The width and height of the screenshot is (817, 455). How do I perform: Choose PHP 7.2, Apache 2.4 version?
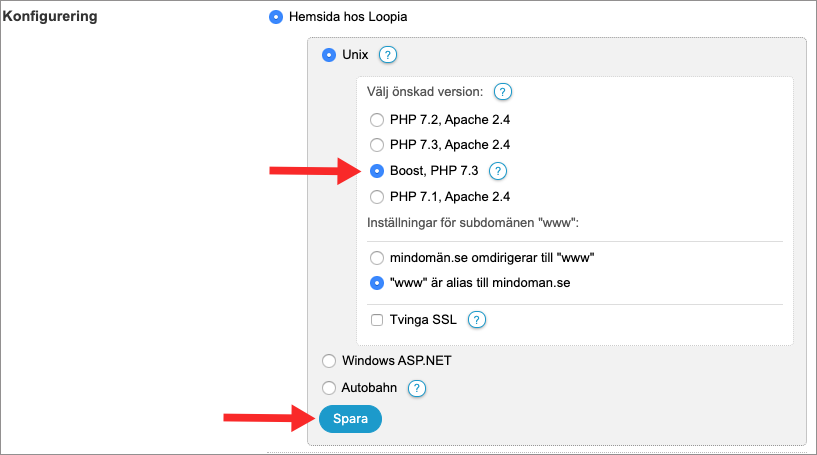[377, 120]
